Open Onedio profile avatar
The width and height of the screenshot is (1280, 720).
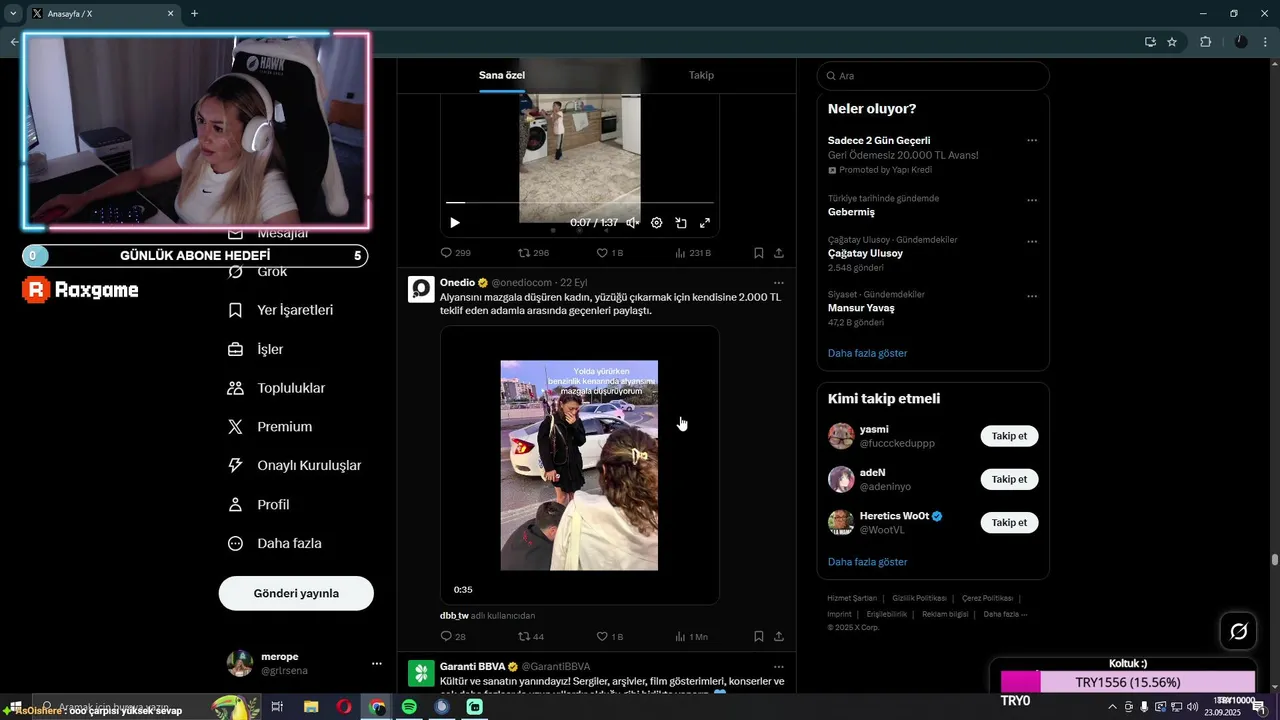[x=421, y=289]
